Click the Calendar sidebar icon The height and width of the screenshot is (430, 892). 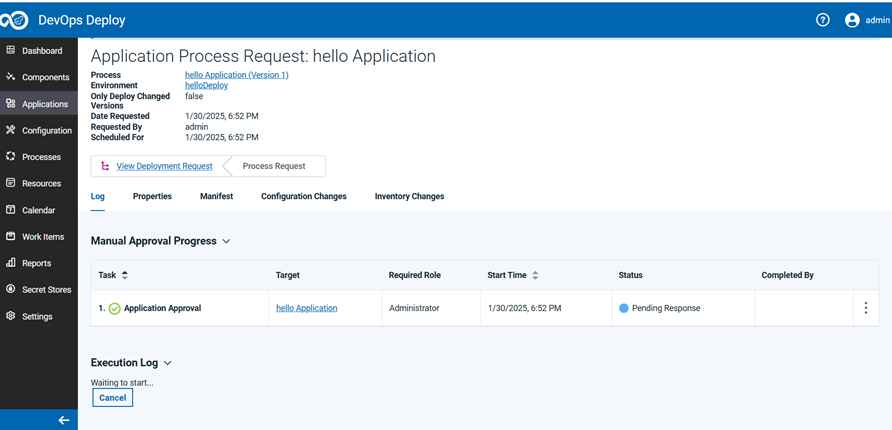pos(11,210)
